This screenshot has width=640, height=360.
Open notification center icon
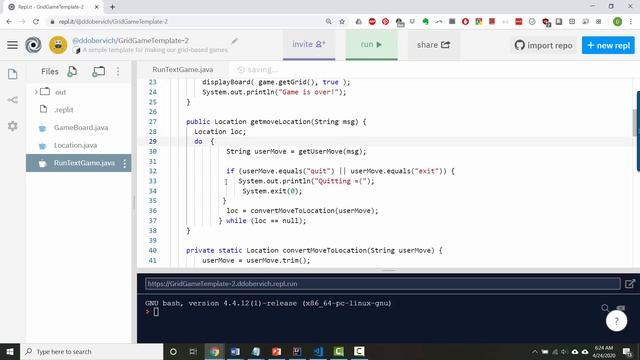click(x=627, y=351)
